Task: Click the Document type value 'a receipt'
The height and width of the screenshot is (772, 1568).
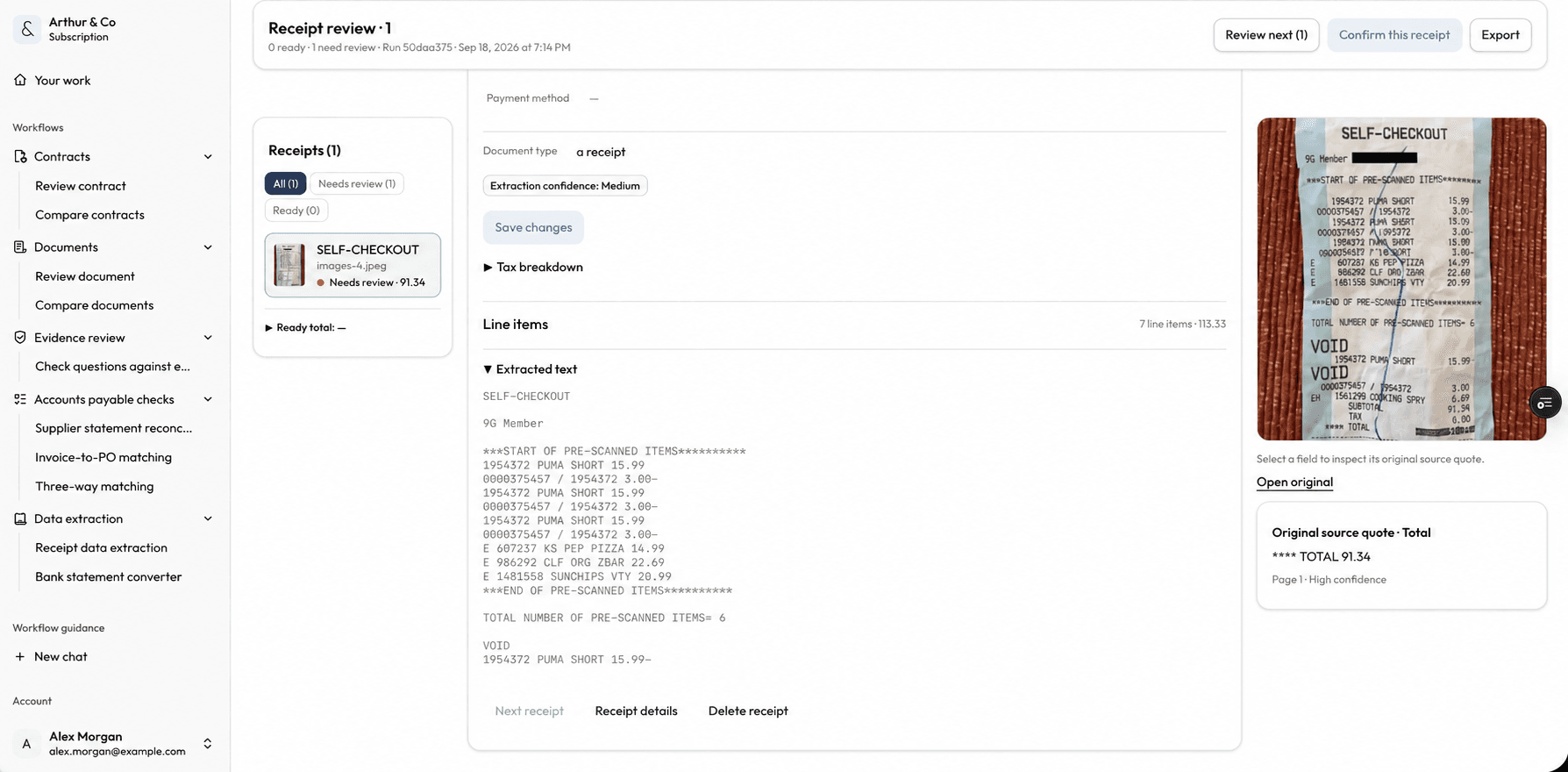Action: pos(601,152)
